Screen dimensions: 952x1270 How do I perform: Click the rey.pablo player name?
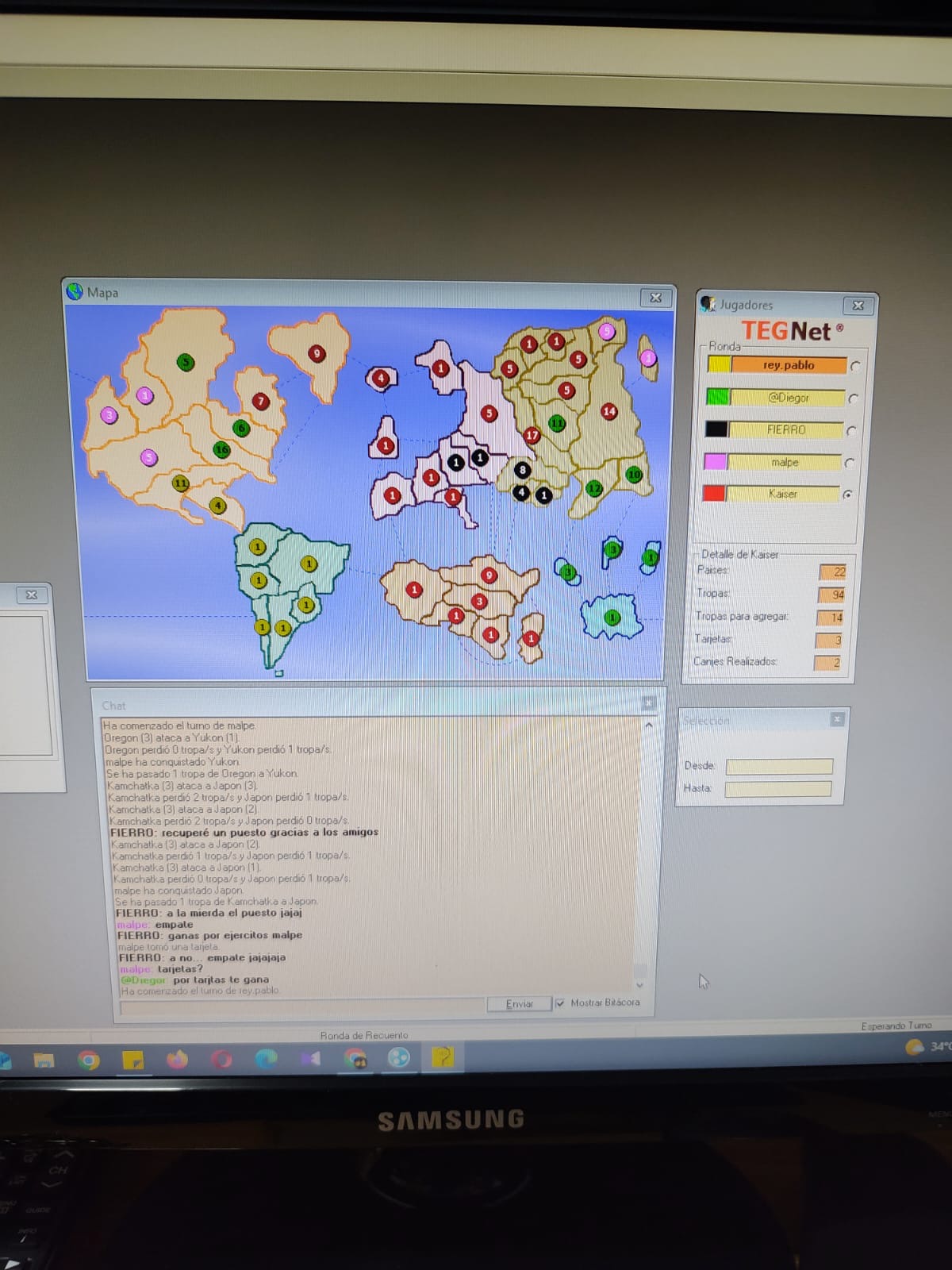(789, 365)
